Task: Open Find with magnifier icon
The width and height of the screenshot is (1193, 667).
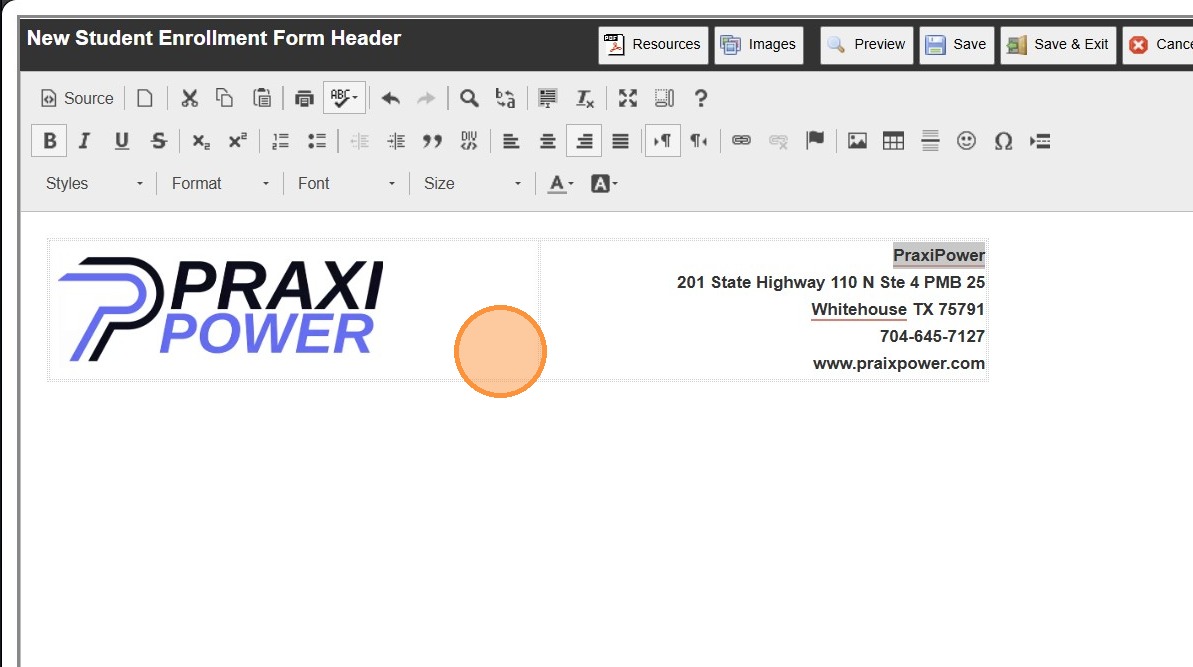Action: [x=469, y=98]
